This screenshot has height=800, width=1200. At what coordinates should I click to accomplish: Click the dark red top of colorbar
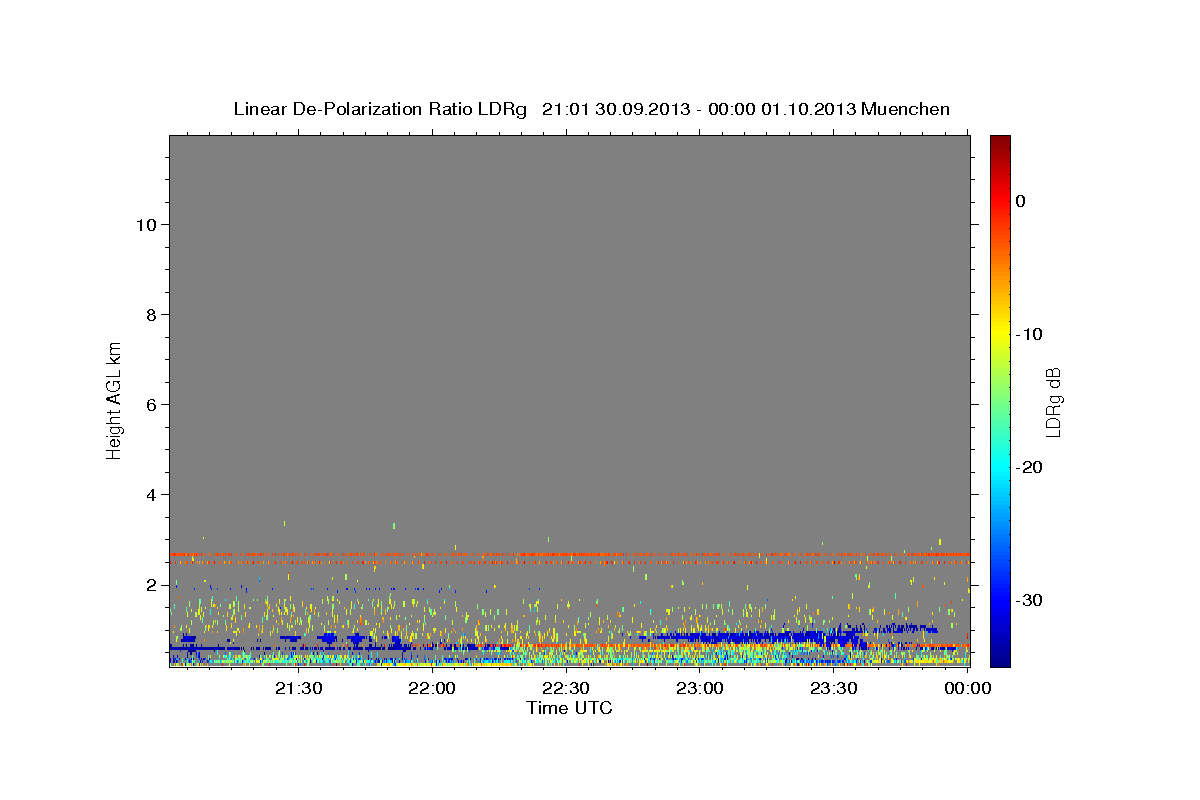(x=1000, y=145)
